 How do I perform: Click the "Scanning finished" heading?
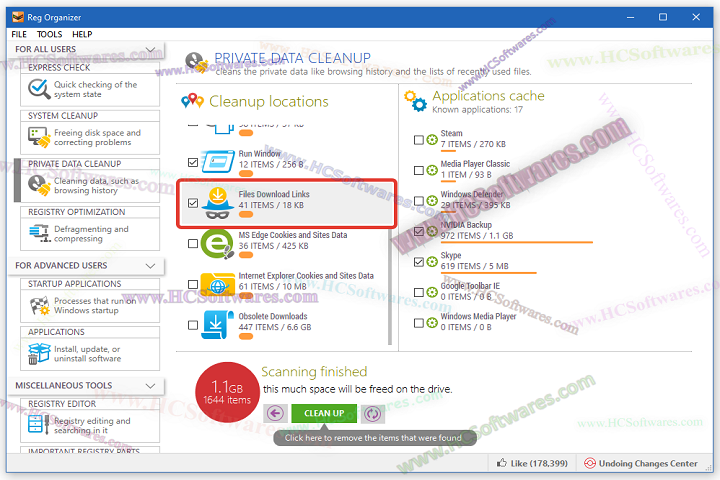tap(314, 372)
